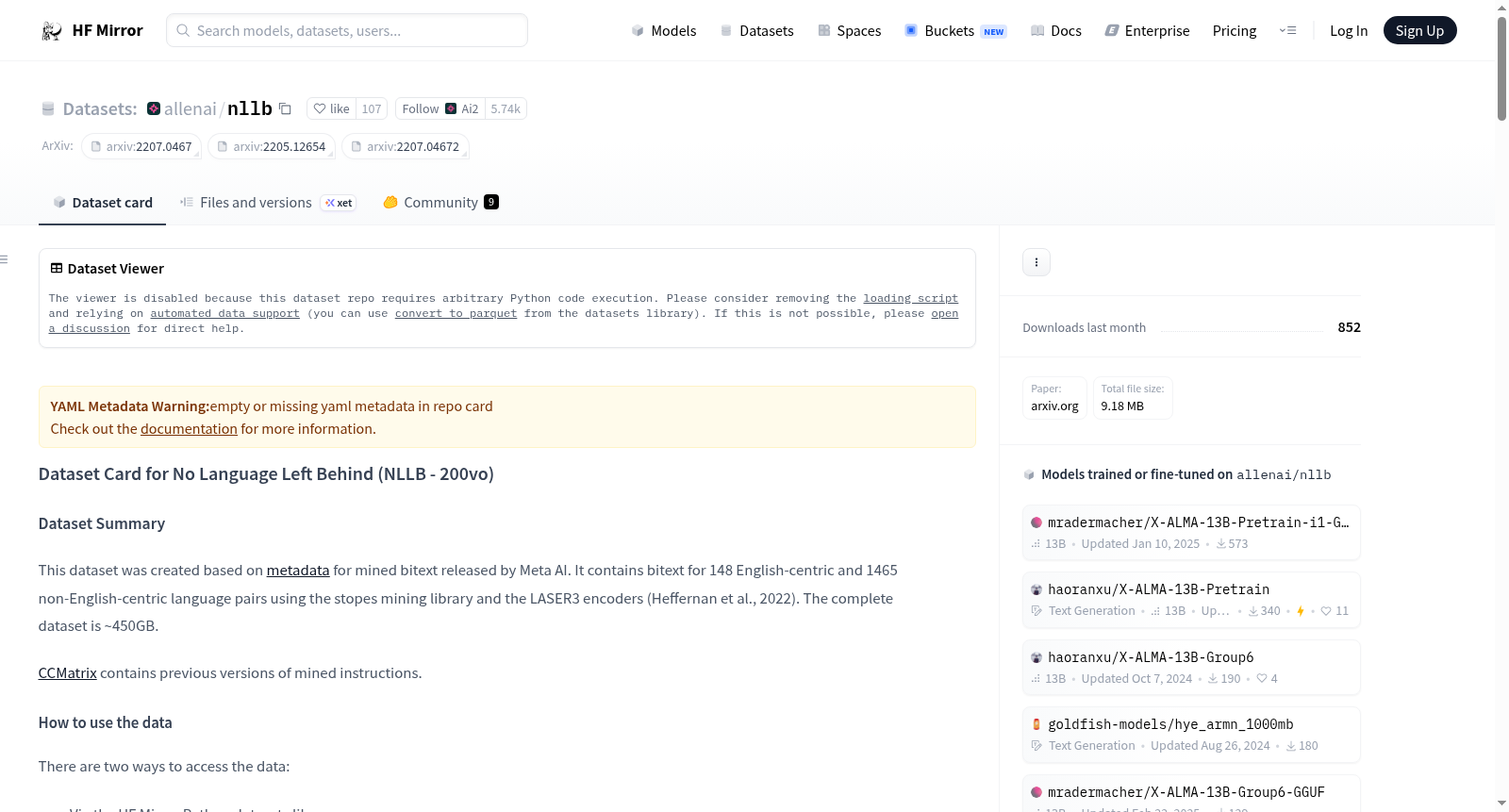Select the Dataset card tab
This screenshot has height=812, width=1509.
103,203
